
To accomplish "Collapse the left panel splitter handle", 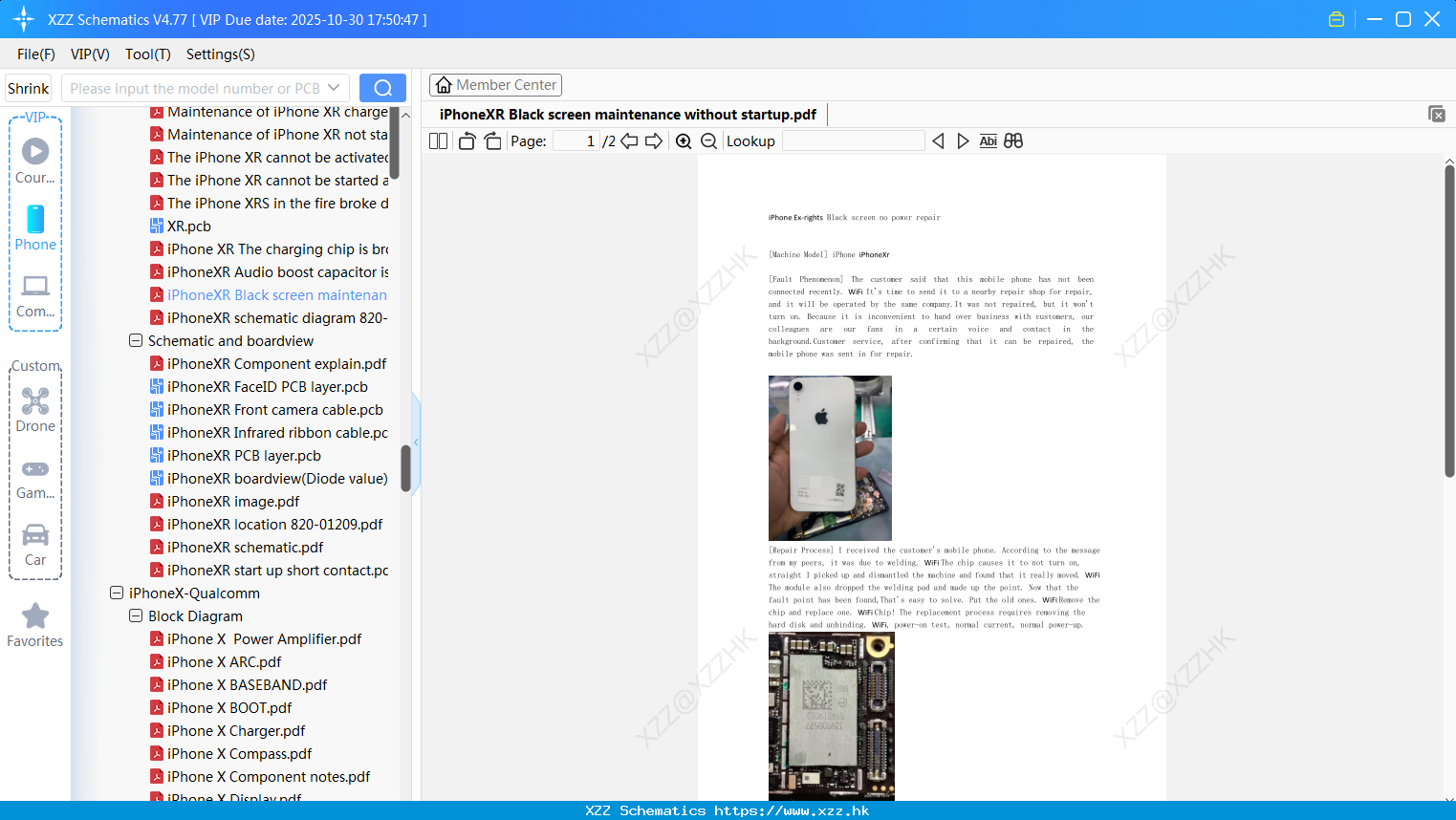I will click(416, 442).
